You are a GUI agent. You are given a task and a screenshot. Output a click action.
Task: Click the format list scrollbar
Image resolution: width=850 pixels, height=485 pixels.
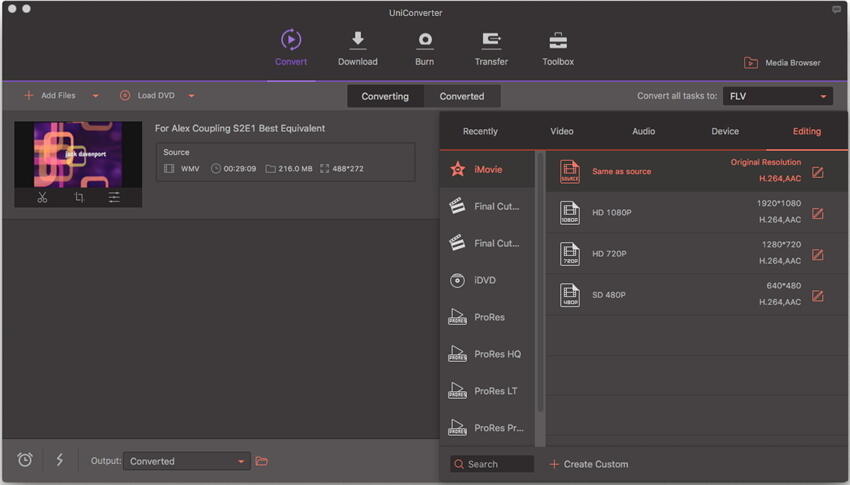[539, 282]
